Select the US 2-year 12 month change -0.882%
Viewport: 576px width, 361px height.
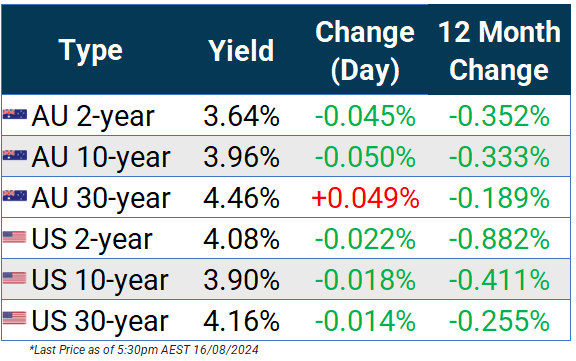pyautogui.click(x=499, y=239)
